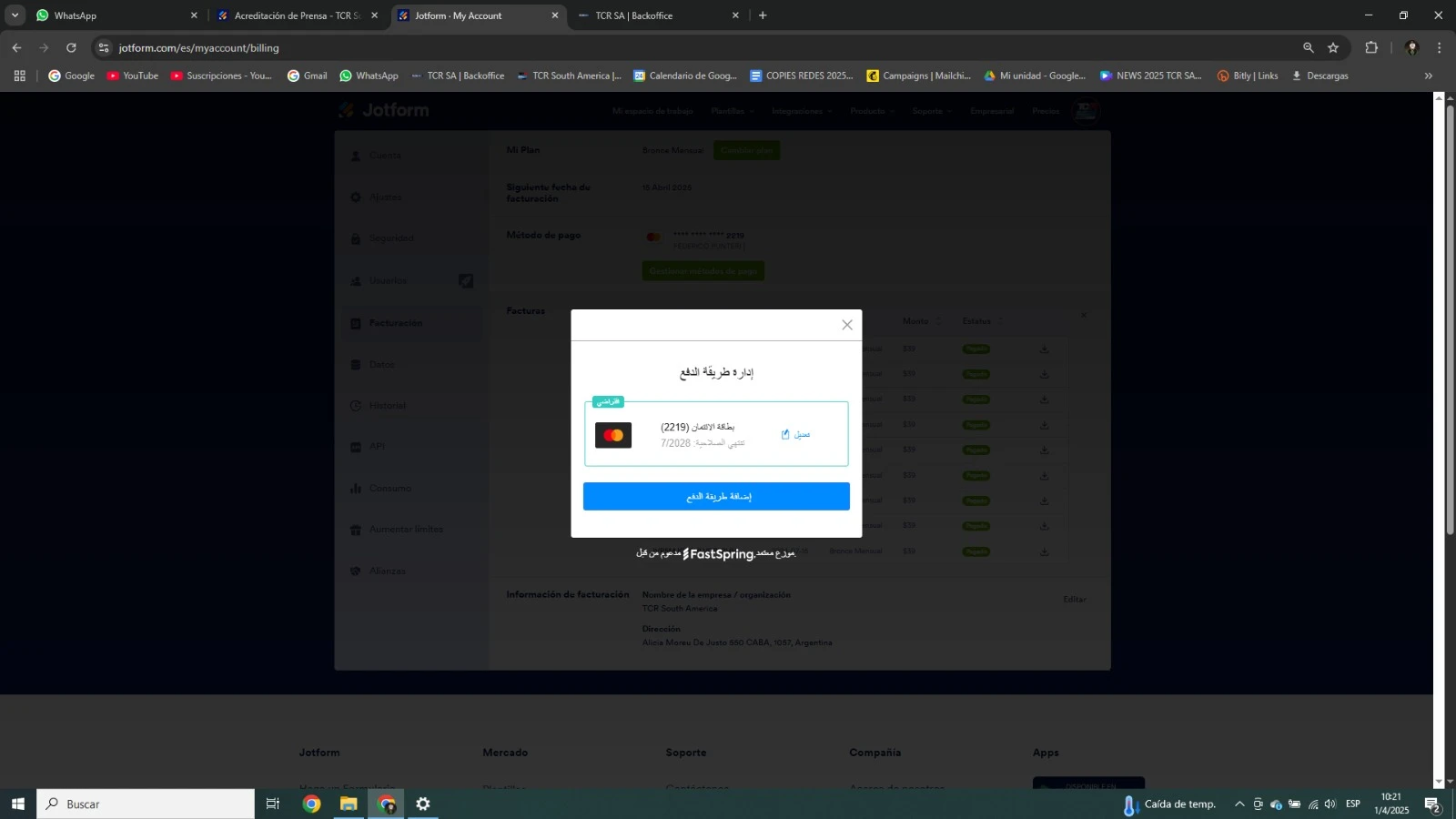Click the edit link next to card 2219
The image size is (1456, 819).
(795, 434)
